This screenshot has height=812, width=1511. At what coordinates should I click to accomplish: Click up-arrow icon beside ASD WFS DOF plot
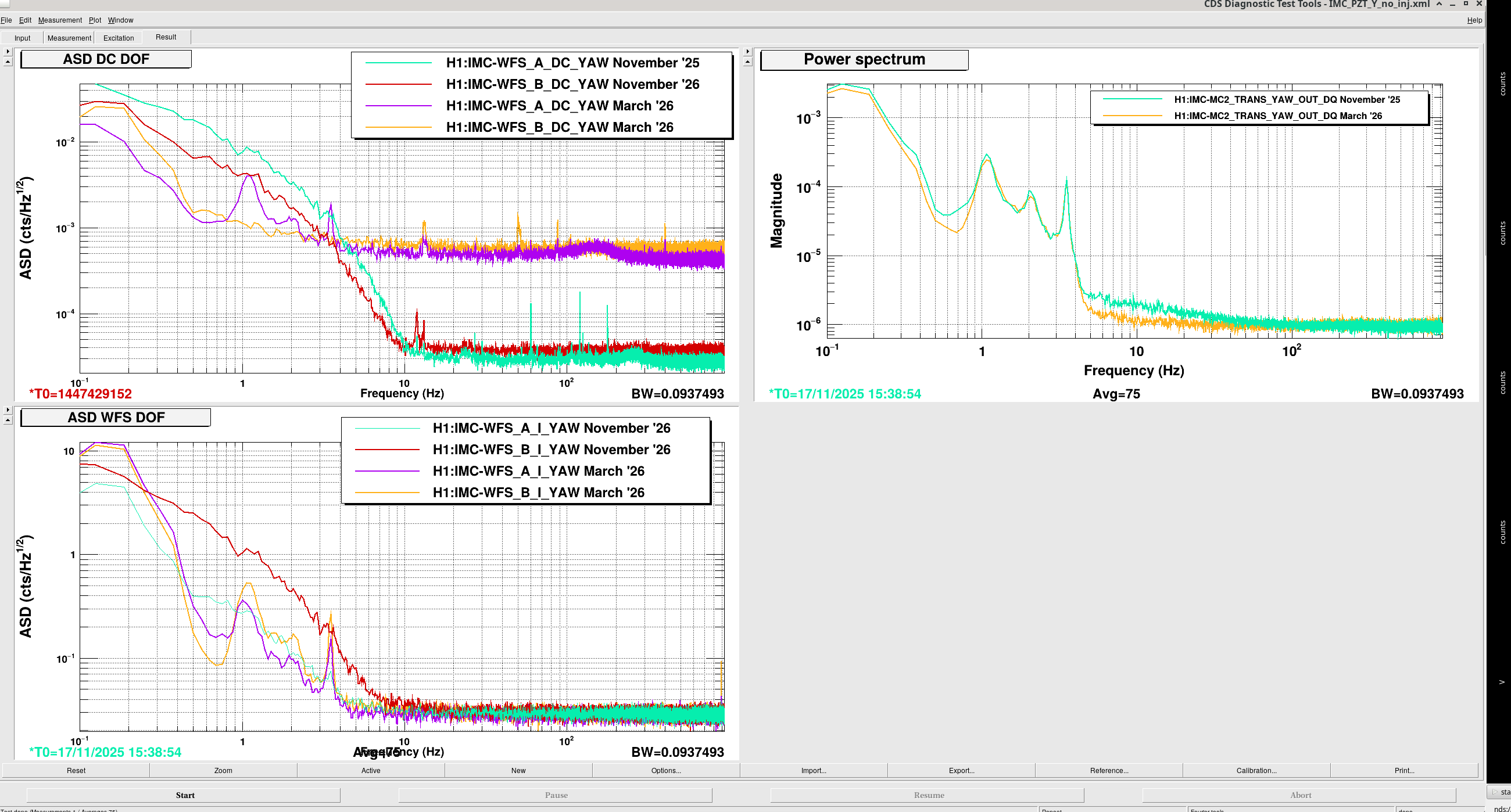[x=8, y=420]
